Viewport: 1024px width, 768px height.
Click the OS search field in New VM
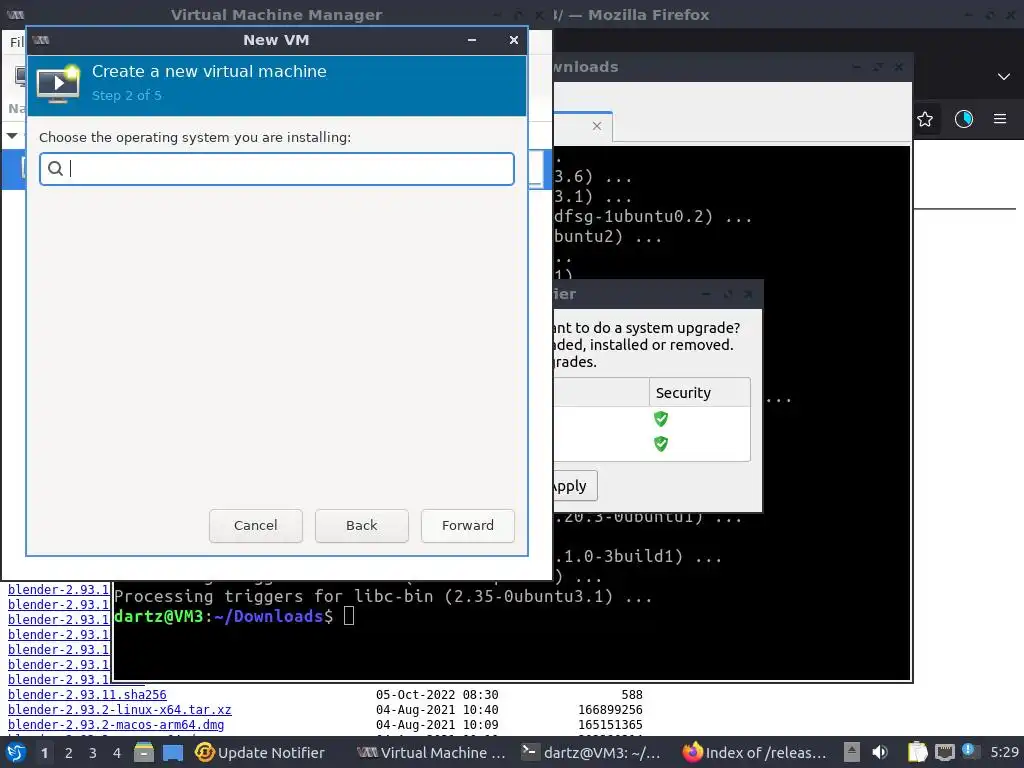[277, 169]
